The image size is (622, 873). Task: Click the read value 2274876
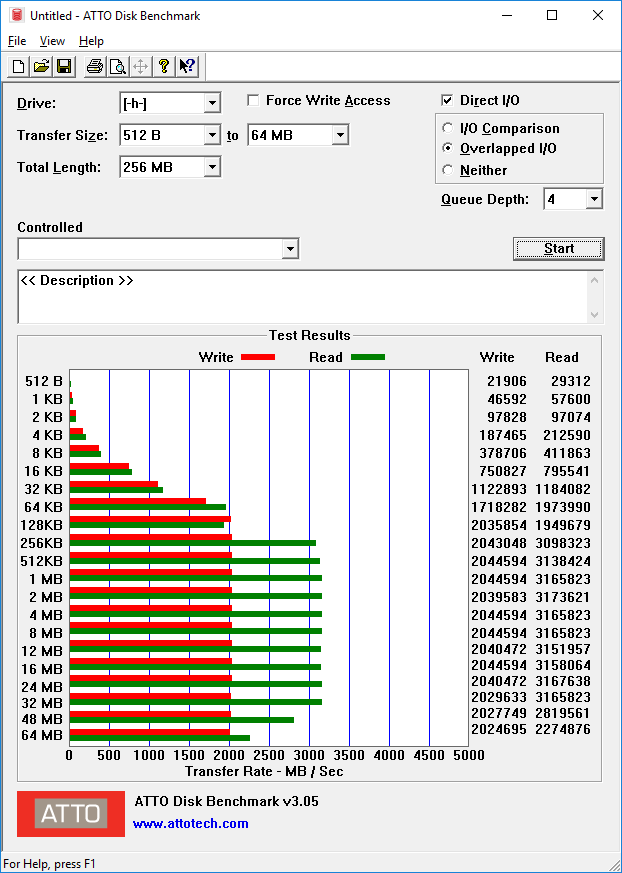[x=562, y=729]
